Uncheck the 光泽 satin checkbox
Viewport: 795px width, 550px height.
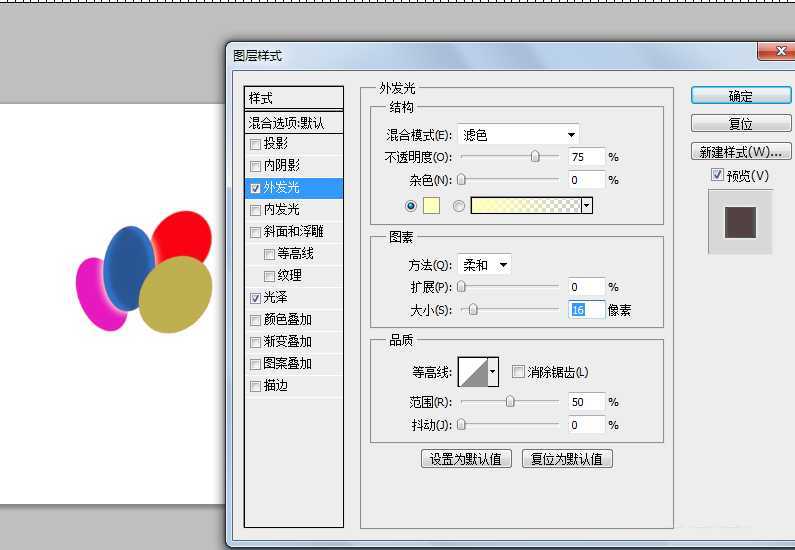coord(256,299)
